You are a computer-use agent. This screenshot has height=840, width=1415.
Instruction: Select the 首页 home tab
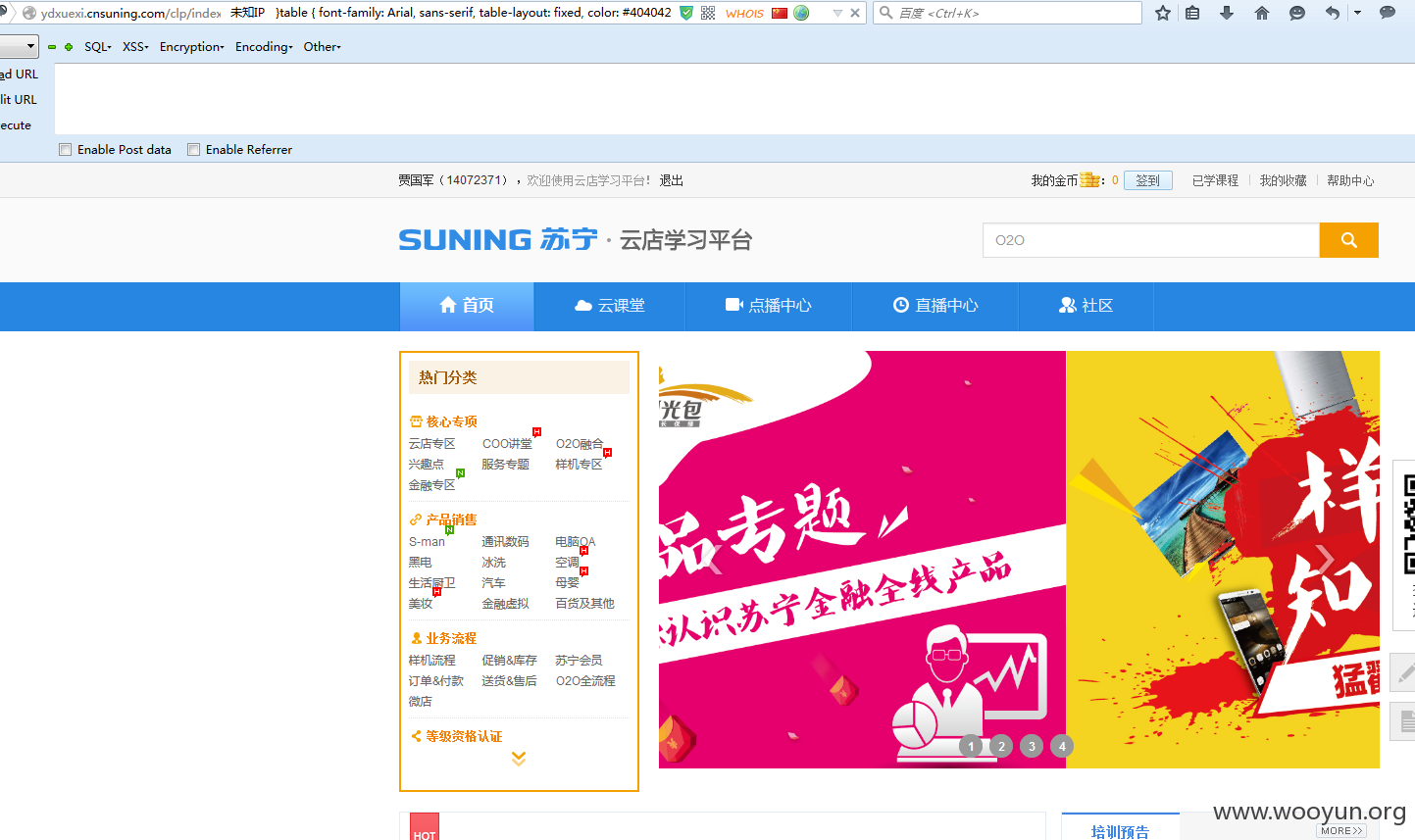point(467,306)
